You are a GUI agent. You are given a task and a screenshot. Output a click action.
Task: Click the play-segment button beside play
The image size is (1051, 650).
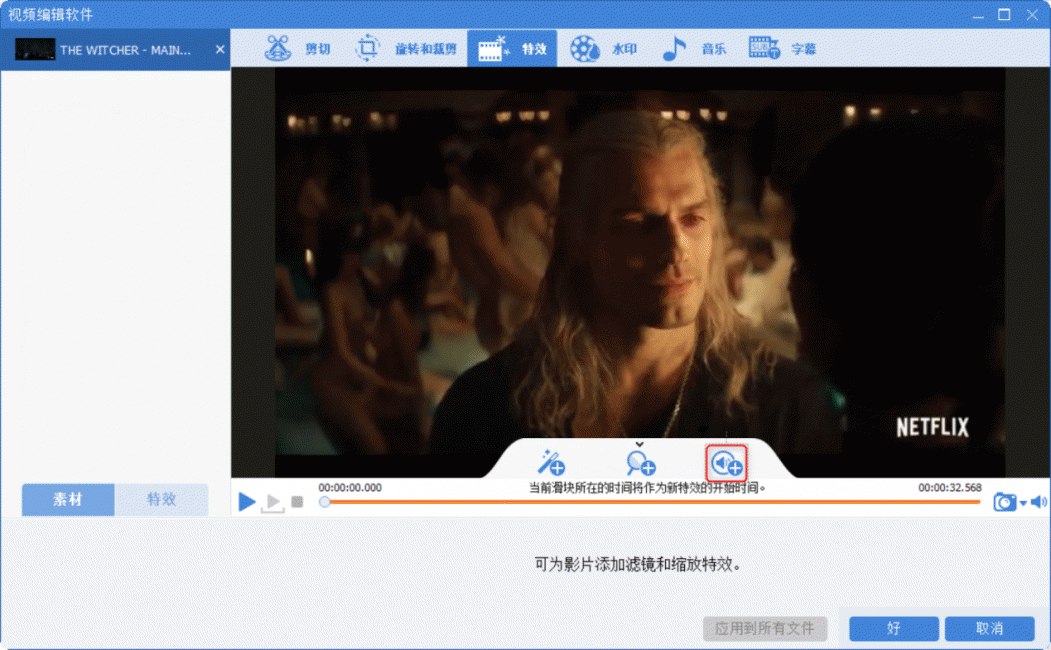pyautogui.click(x=272, y=503)
